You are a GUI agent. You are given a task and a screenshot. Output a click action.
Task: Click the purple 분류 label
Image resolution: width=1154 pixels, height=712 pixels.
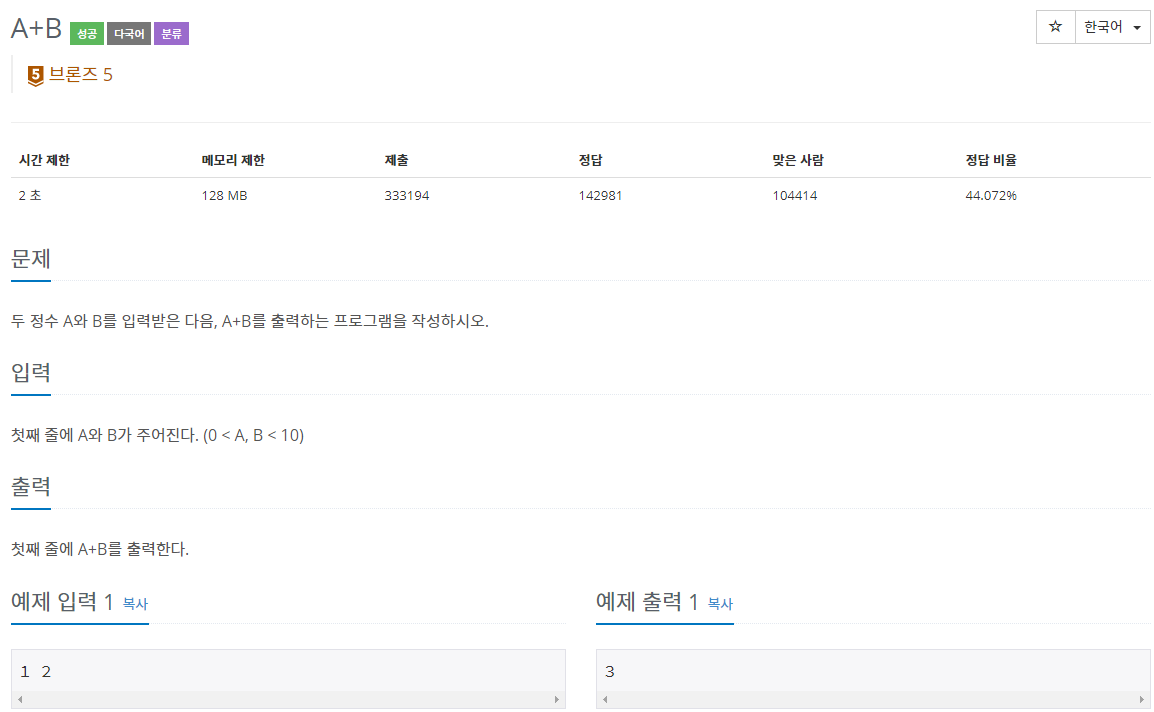pos(171,34)
